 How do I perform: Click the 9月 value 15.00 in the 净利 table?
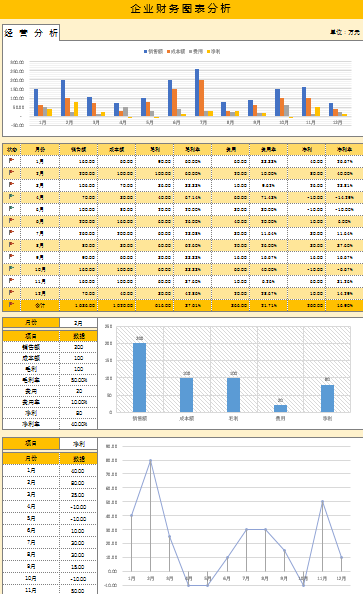(x=78, y=567)
